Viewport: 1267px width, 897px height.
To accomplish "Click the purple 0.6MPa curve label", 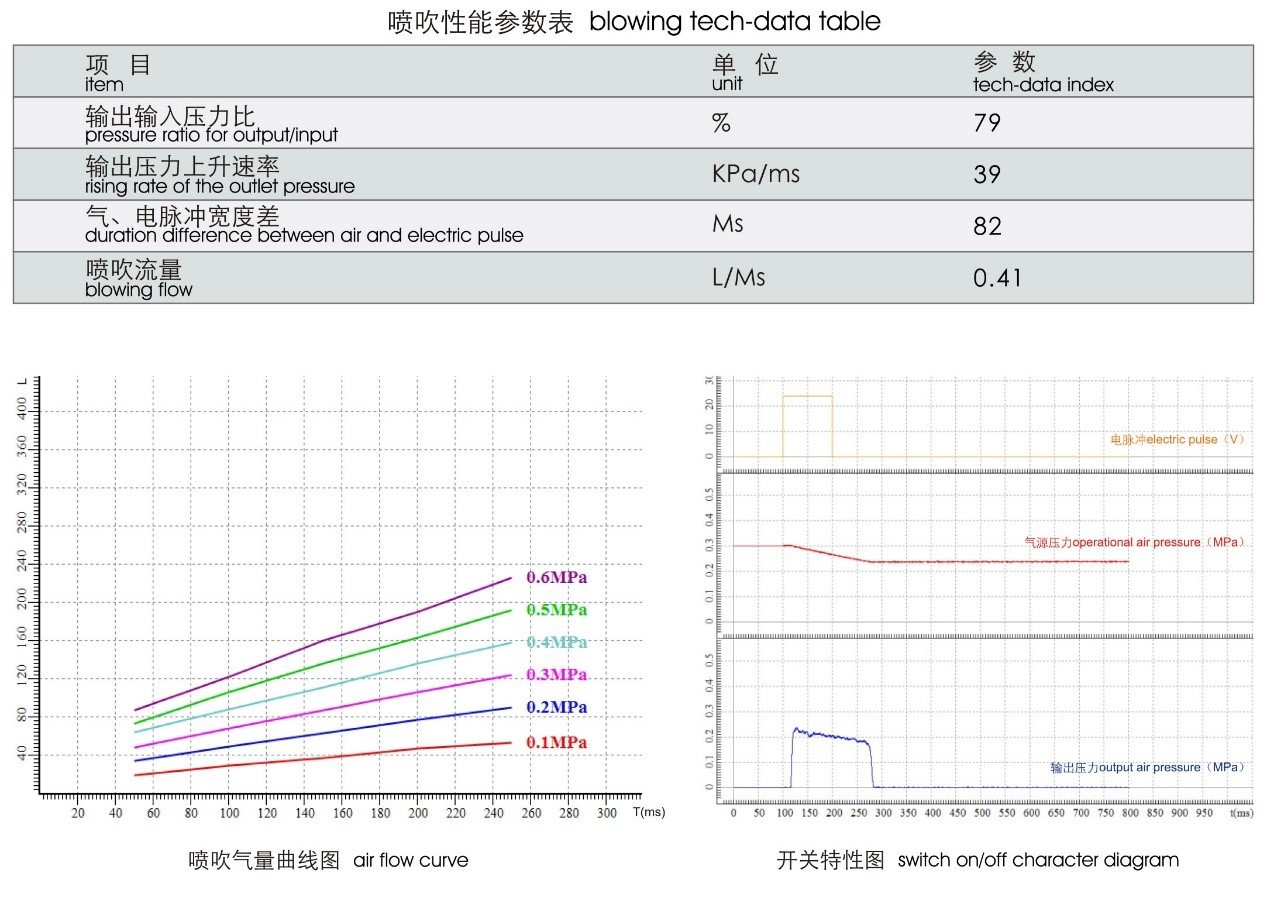I will coord(556,578).
